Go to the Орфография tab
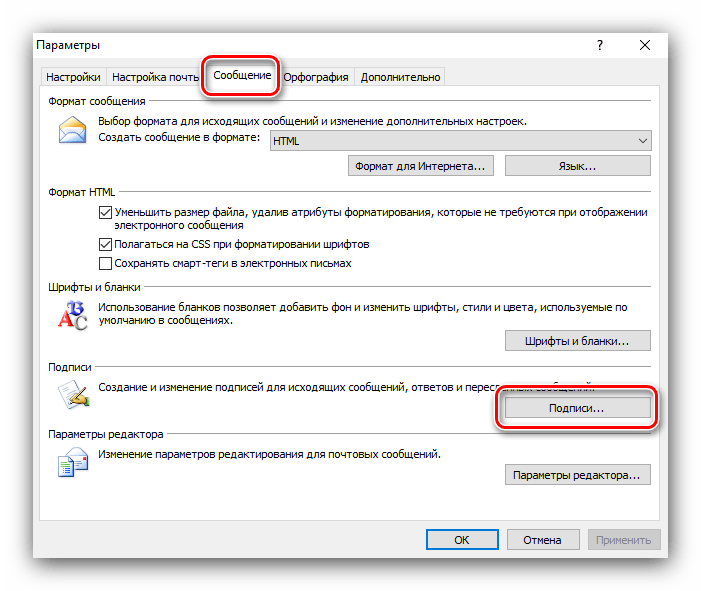This screenshot has width=701, height=591. pos(315,77)
